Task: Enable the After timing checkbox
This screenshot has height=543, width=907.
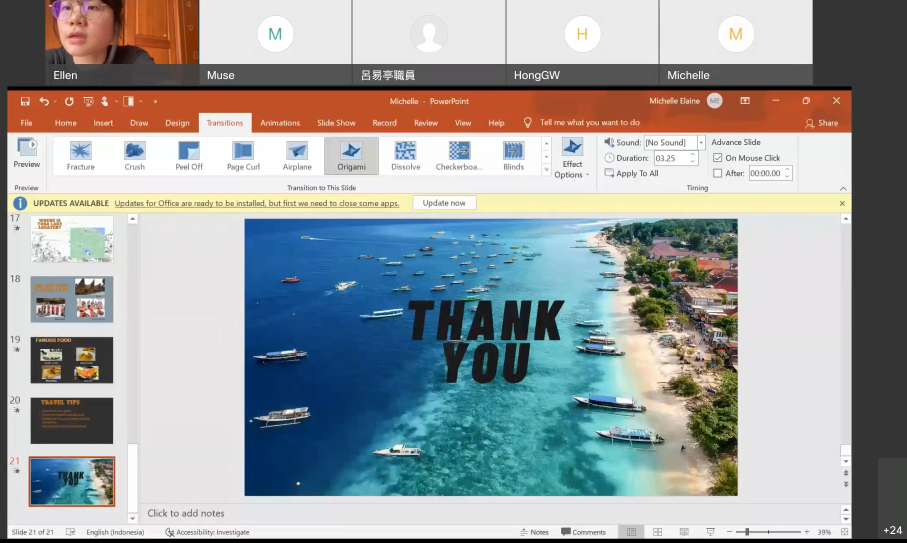Action: [718, 173]
